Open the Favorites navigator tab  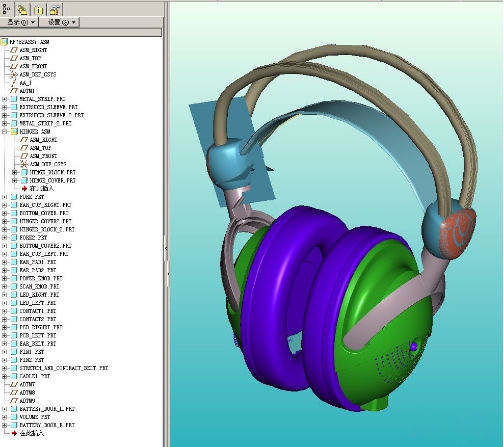(39, 10)
